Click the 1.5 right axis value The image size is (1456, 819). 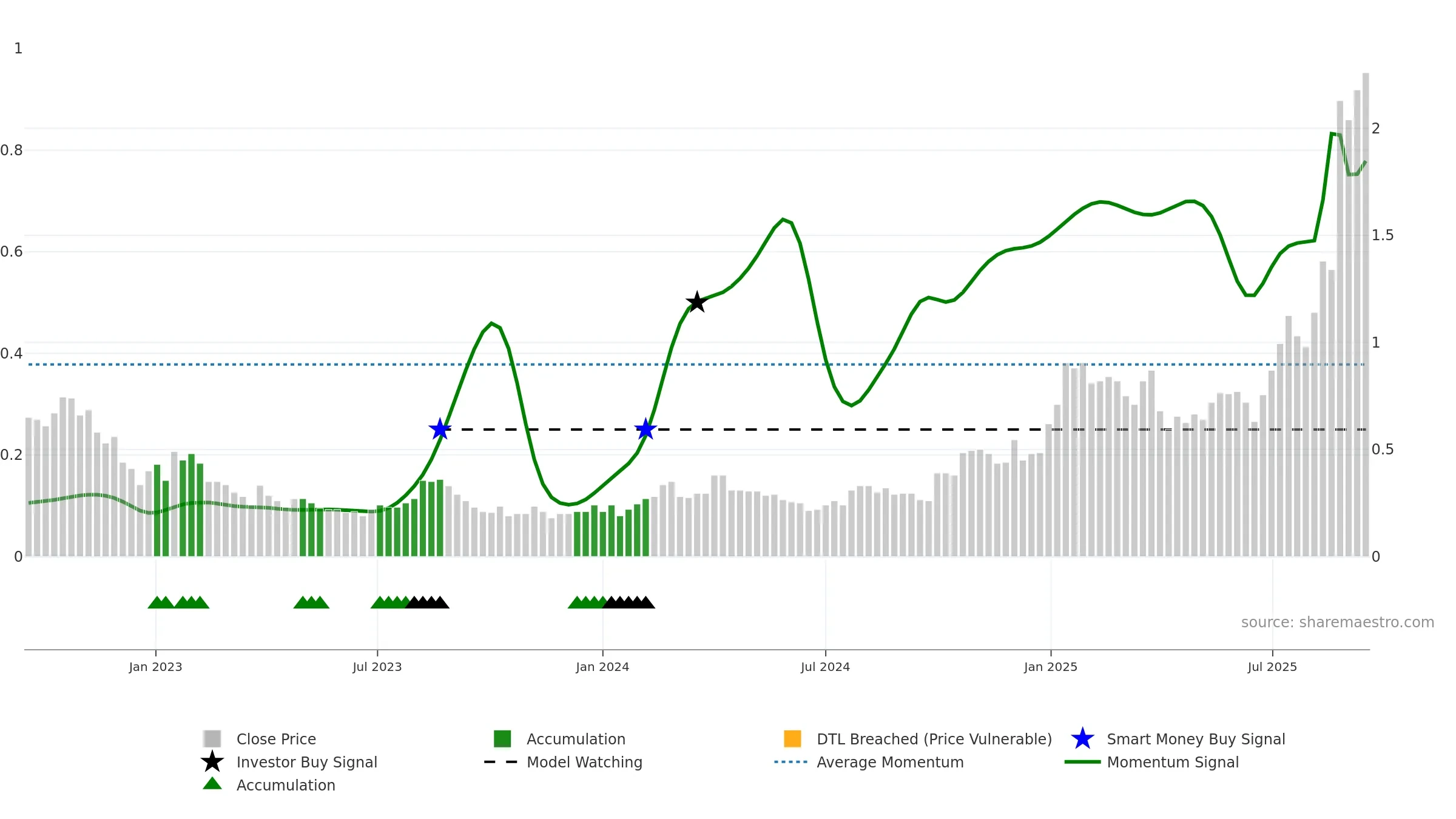coord(1383,235)
